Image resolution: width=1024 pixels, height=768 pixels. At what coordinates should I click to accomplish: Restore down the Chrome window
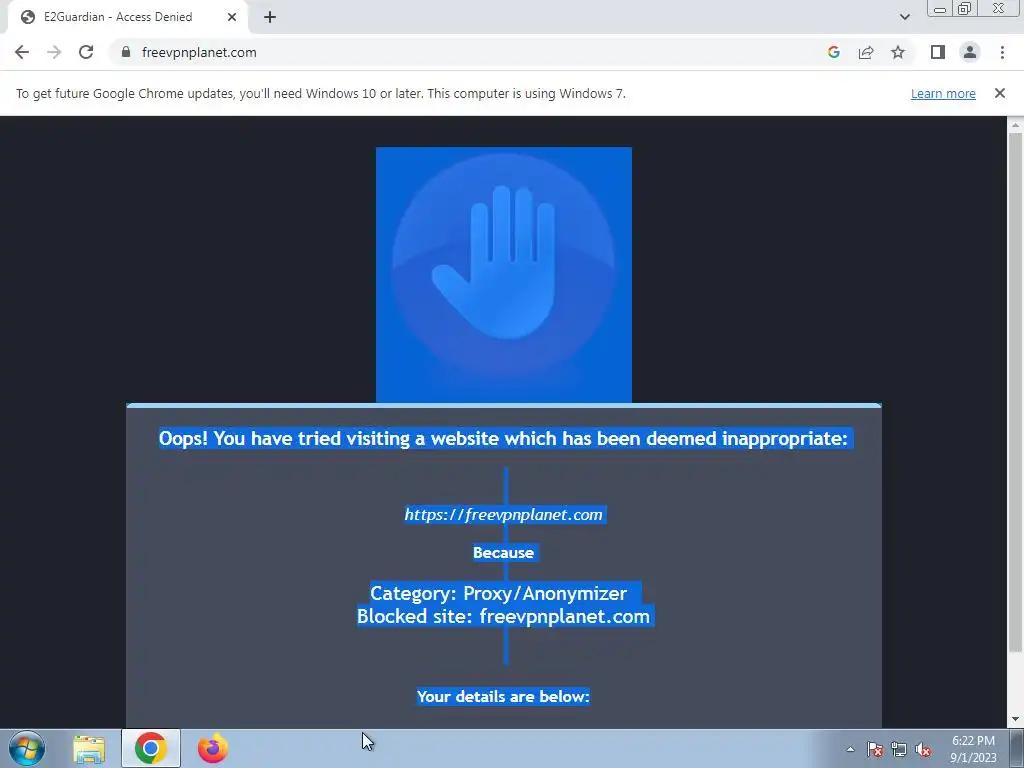[964, 9]
